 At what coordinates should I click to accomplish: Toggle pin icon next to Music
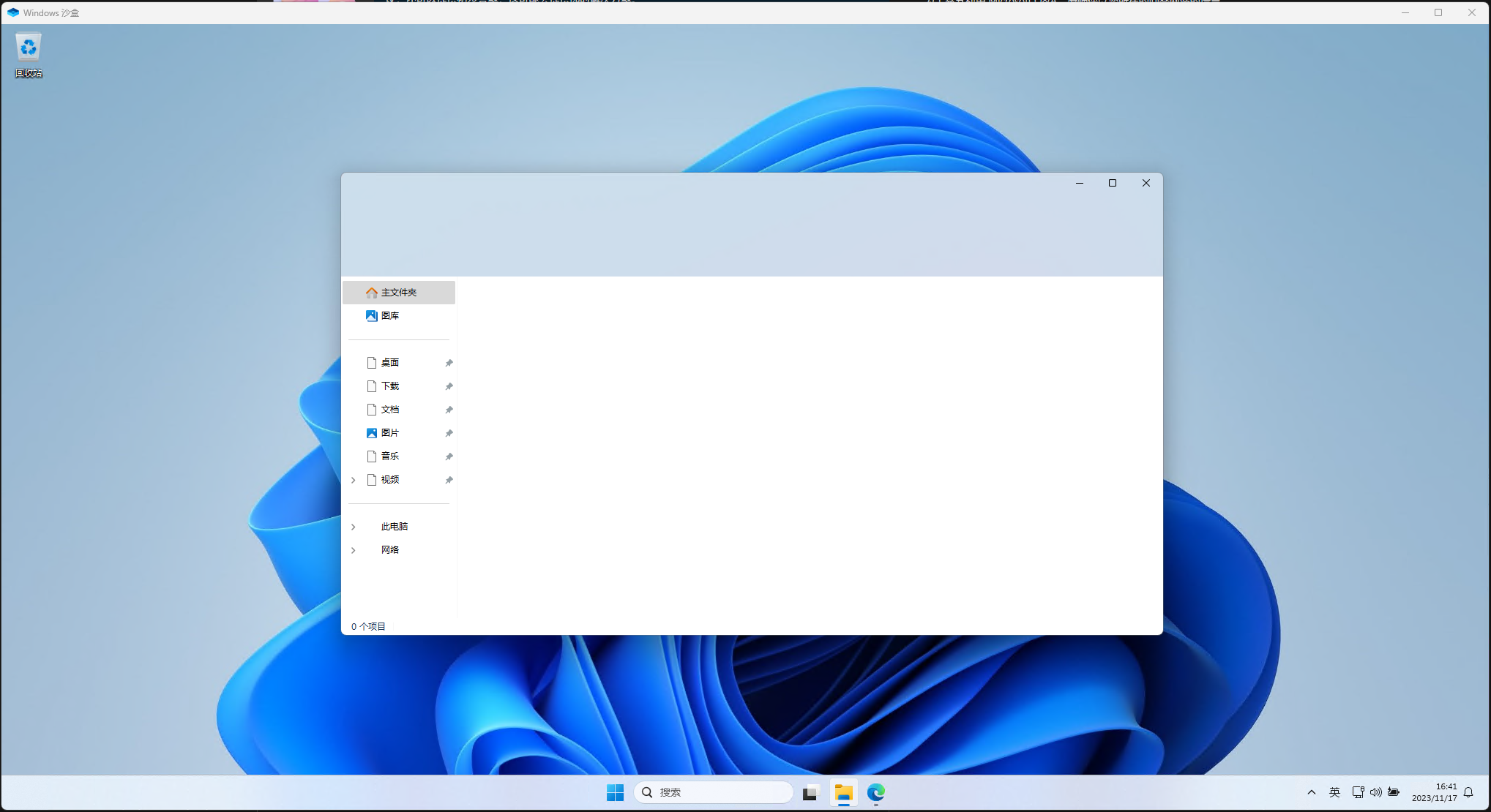449,456
